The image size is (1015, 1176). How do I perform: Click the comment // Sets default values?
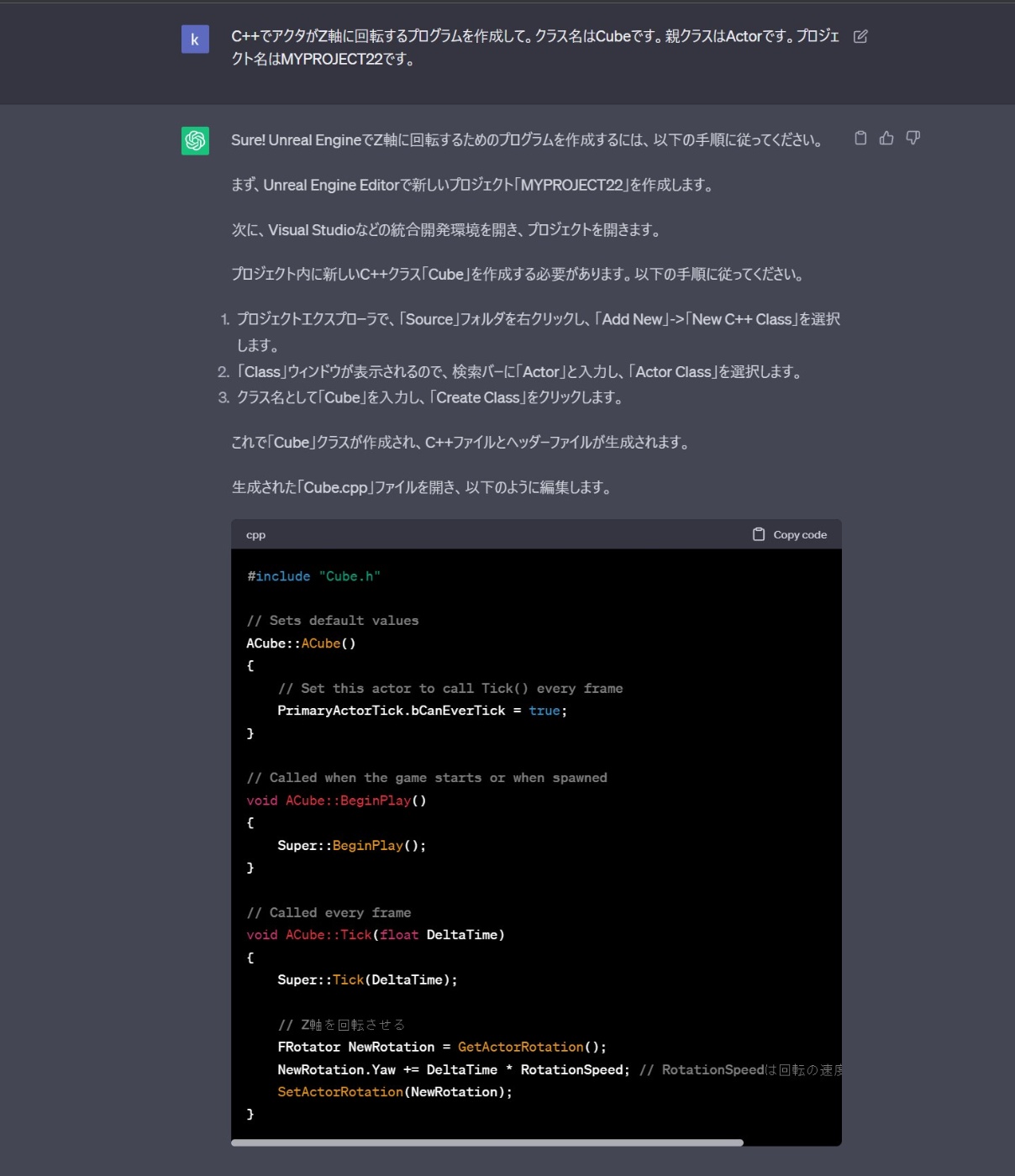(333, 621)
